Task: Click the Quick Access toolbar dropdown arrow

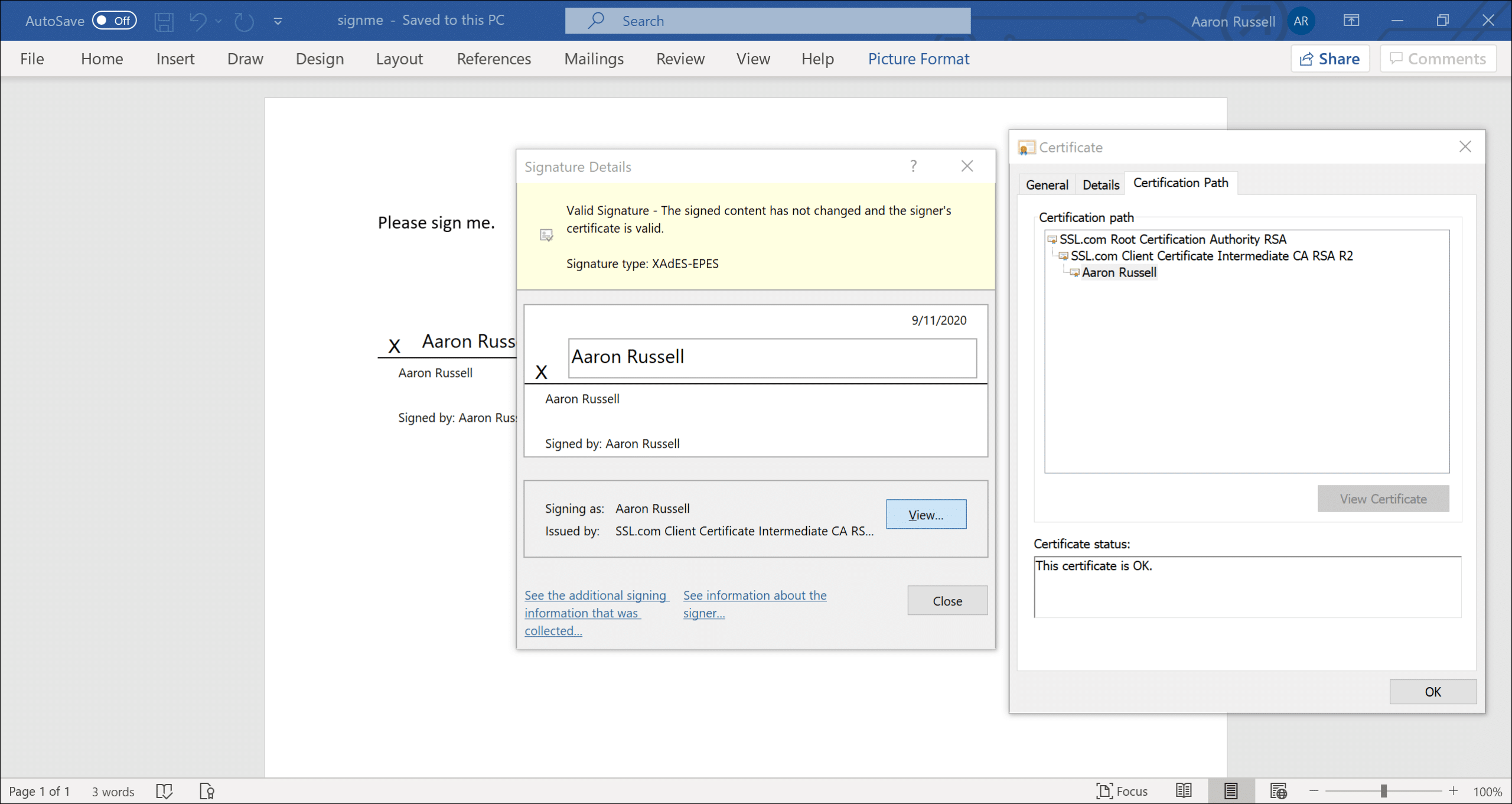Action: coord(278,20)
